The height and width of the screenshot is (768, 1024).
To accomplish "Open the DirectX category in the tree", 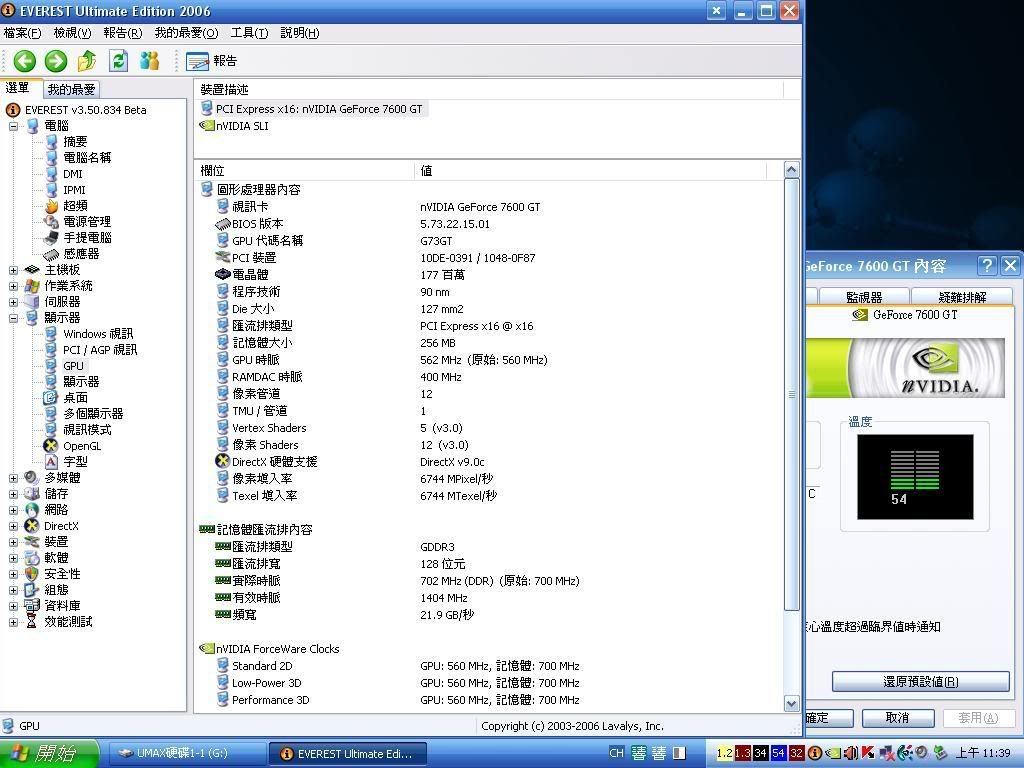I will pyautogui.click(x=60, y=526).
